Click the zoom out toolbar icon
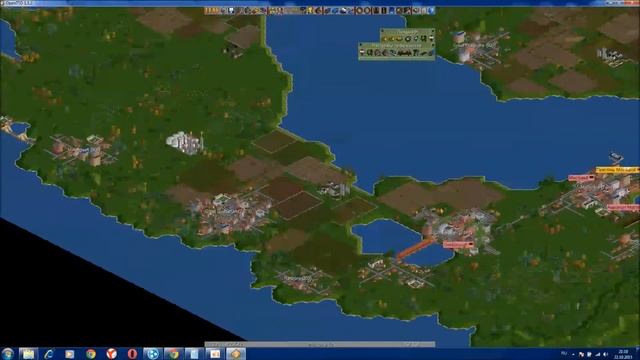Screen dimensions: 640x360 point(367,11)
